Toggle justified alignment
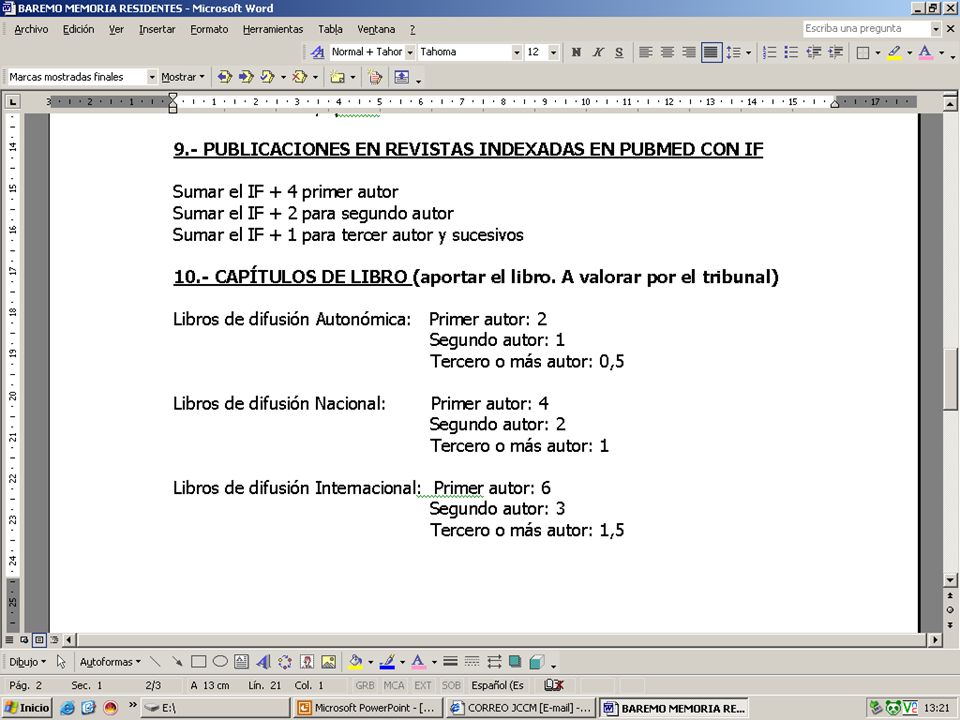960x720 pixels. coord(710,53)
